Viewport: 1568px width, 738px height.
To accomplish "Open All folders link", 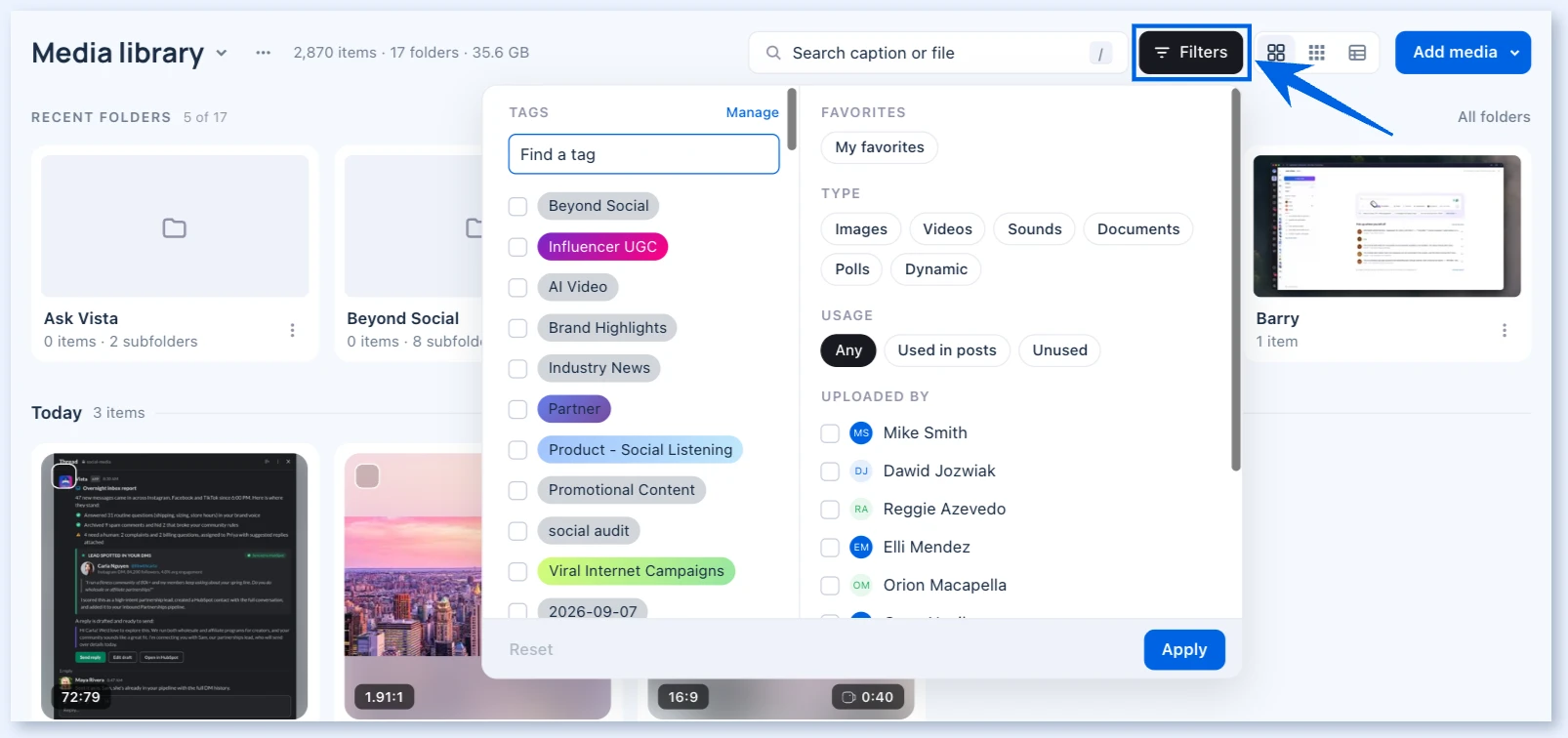I will pos(1494,117).
